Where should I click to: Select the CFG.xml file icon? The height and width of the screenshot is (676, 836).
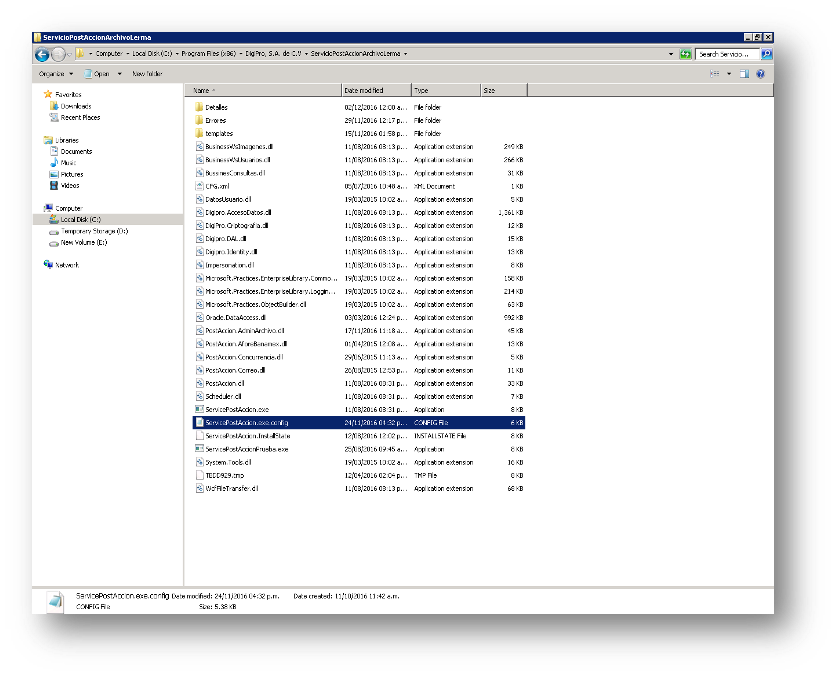click(199, 186)
